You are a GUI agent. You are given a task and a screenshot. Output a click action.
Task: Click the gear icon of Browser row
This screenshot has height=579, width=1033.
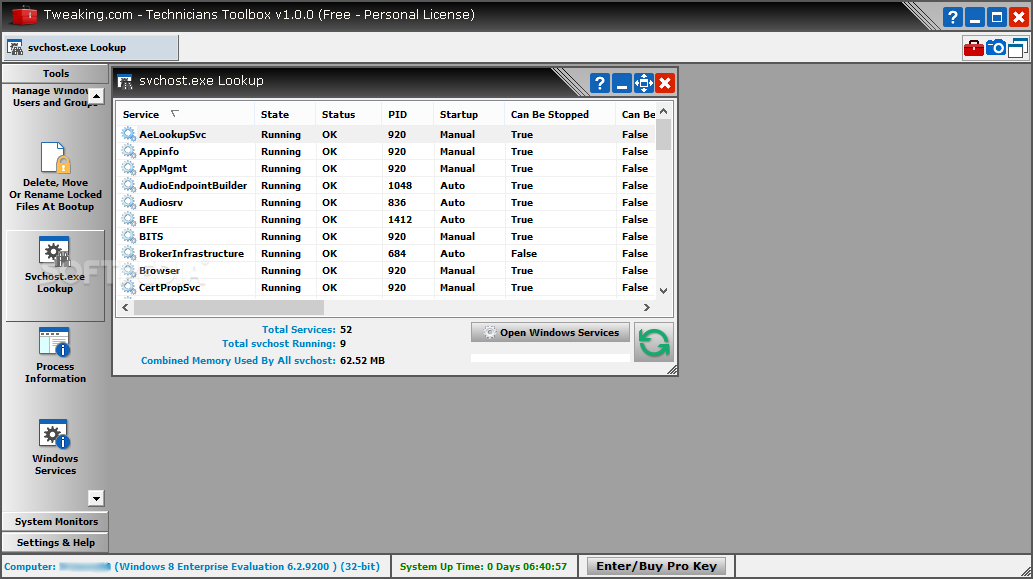coord(129,271)
